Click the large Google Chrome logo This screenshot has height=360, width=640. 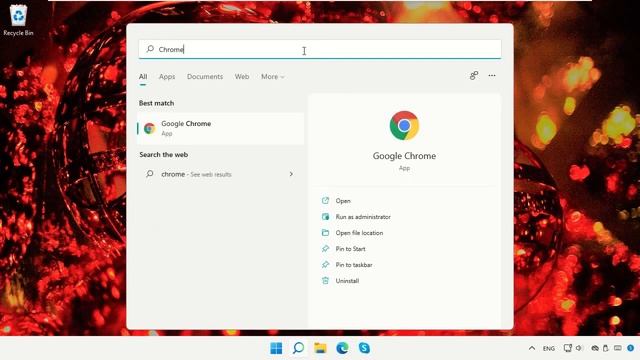(x=404, y=126)
